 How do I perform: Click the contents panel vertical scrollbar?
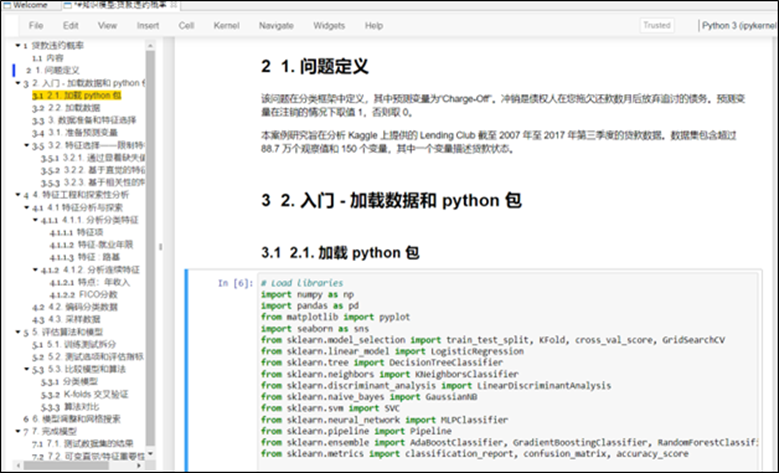[x=150, y=250]
